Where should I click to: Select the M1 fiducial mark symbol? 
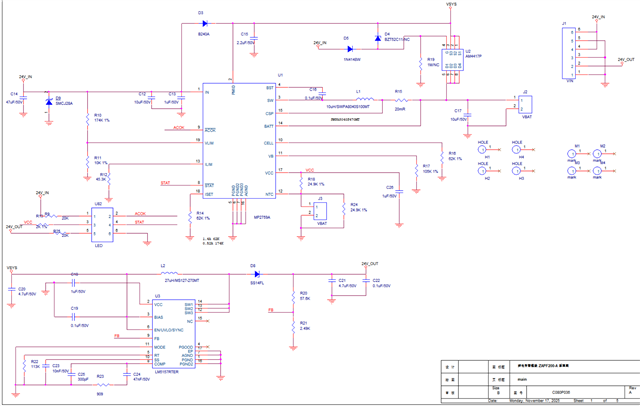(572, 154)
